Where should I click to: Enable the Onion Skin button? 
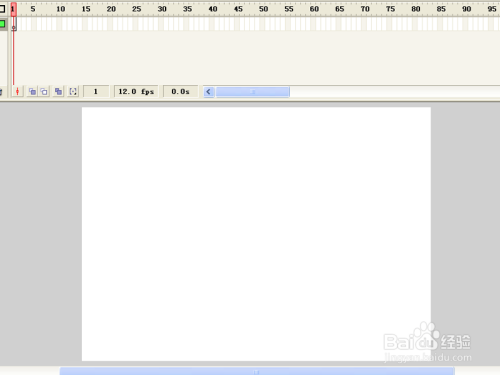pyautogui.click(x=32, y=91)
